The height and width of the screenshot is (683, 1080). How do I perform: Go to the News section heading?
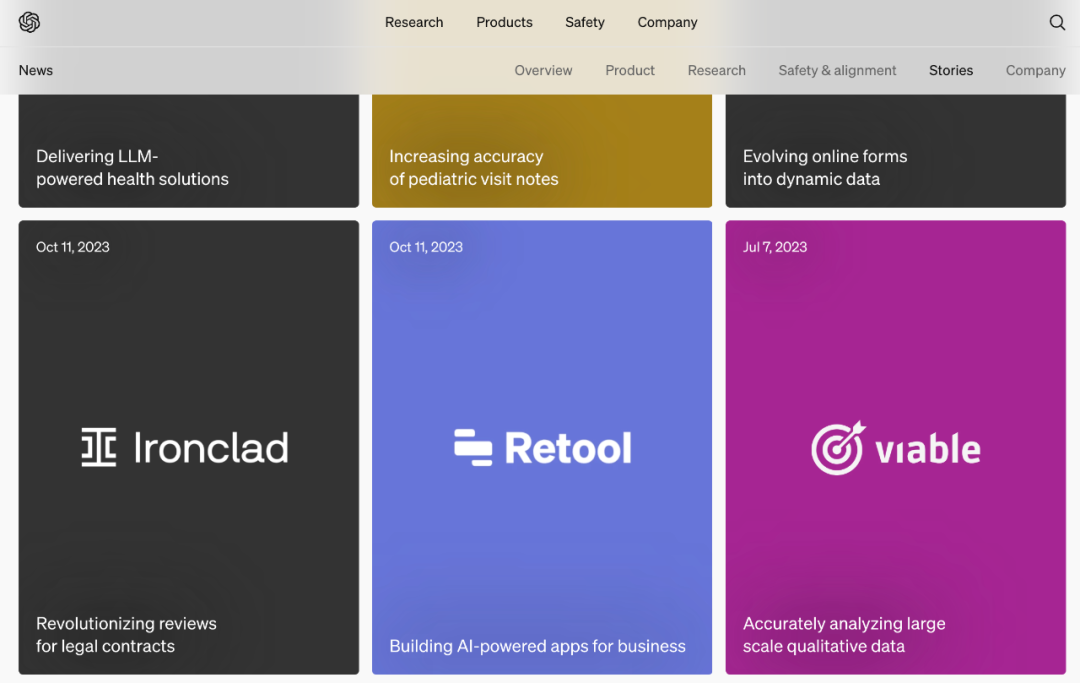coord(36,70)
